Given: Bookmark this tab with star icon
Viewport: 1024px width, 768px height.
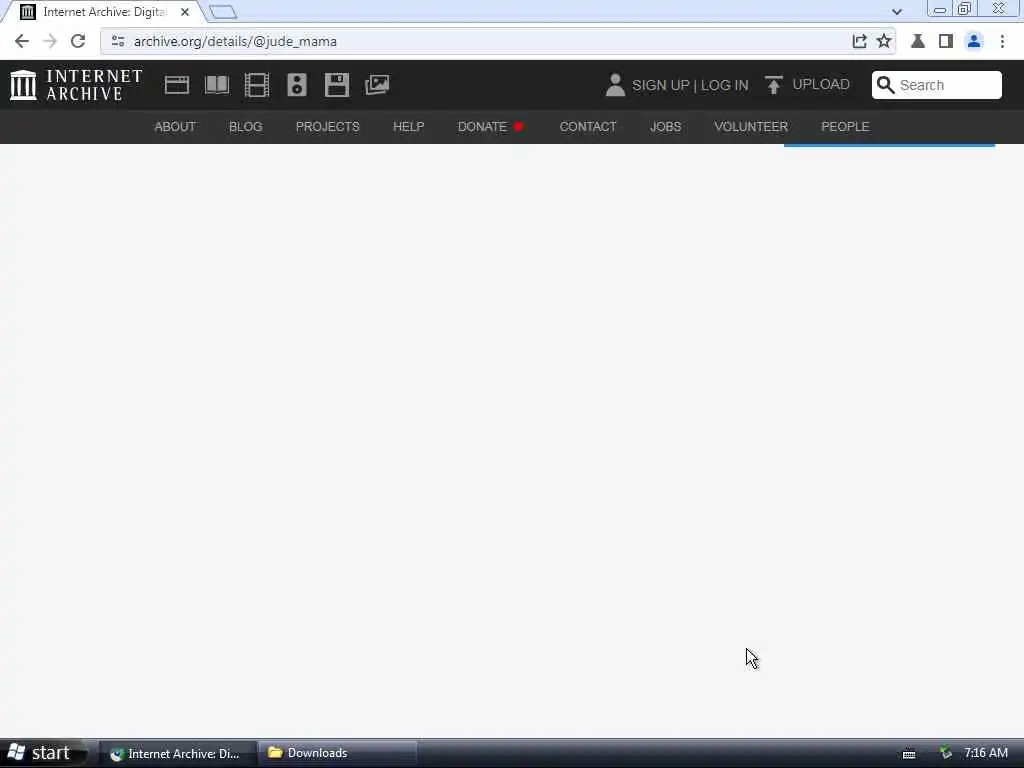Looking at the screenshot, I should 884,41.
